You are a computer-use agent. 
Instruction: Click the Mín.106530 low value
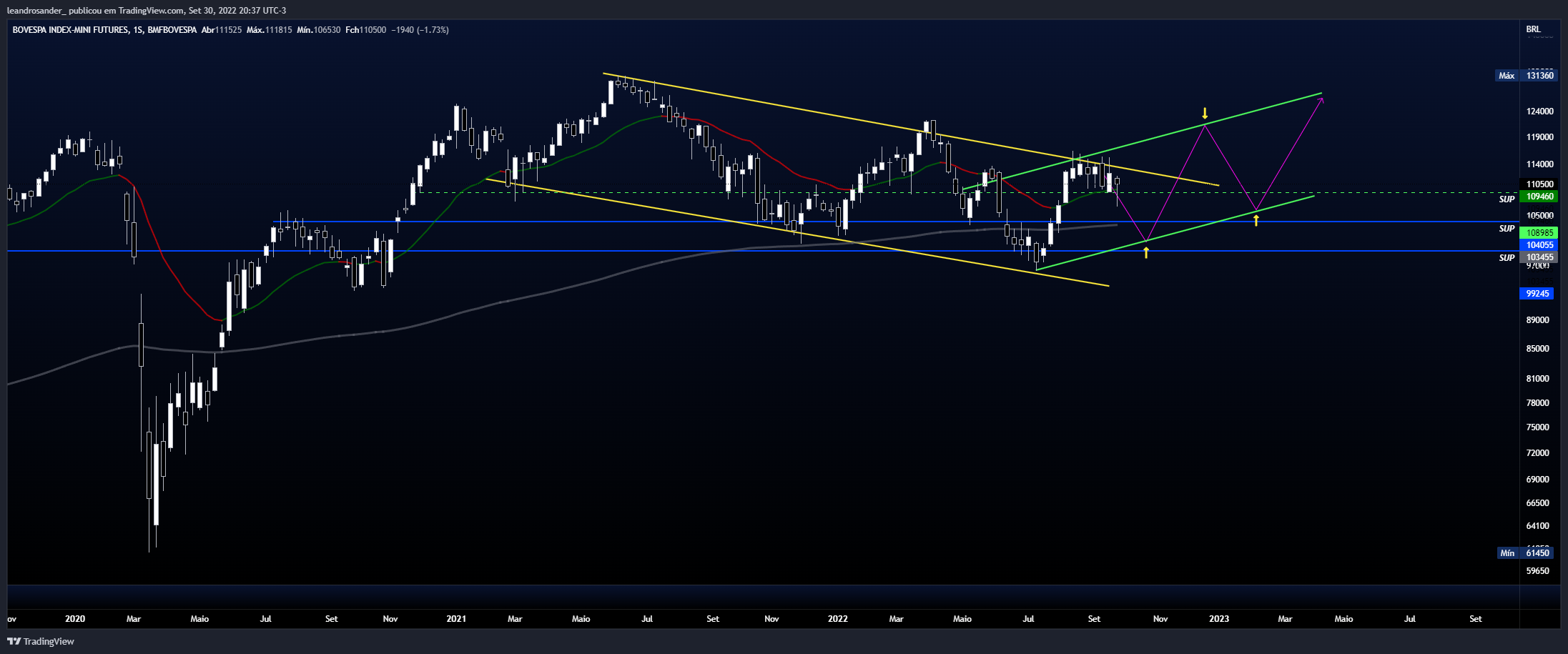pyautogui.click(x=319, y=30)
